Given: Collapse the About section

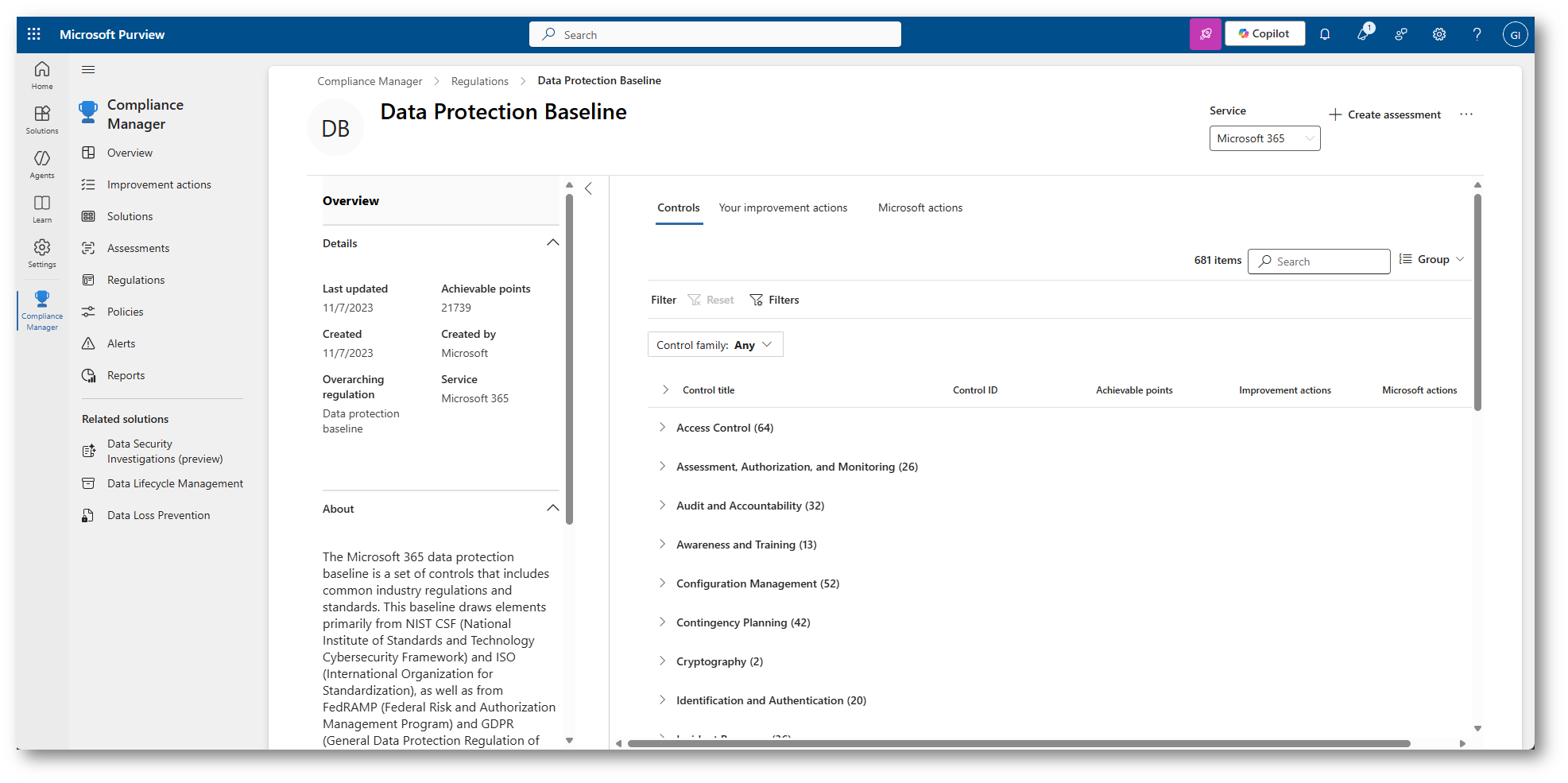Looking at the screenshot, I should [x=553, y=508].
